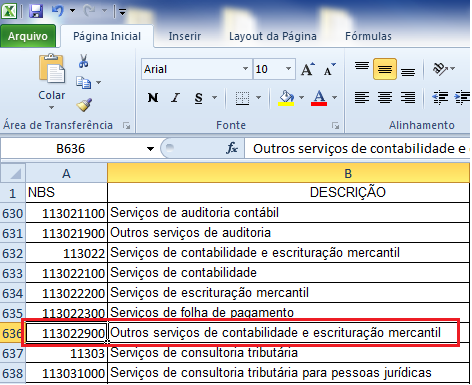Open underline style dropdown arrow
Screen dimensions: 472x385
215,98
